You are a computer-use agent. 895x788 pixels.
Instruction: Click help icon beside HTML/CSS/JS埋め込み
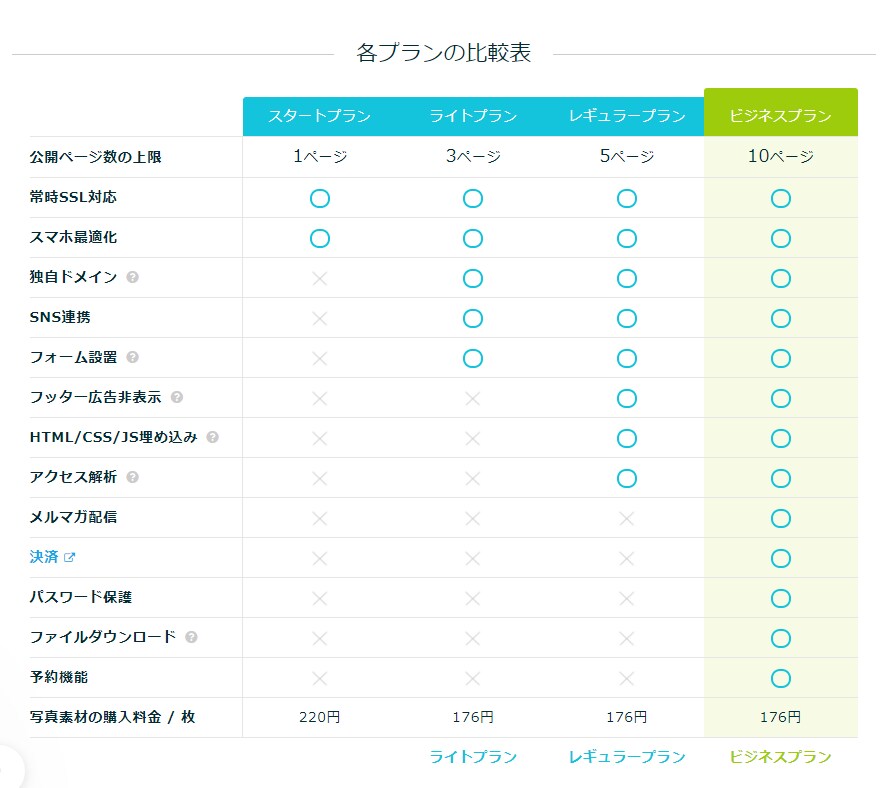pos(212,437)
